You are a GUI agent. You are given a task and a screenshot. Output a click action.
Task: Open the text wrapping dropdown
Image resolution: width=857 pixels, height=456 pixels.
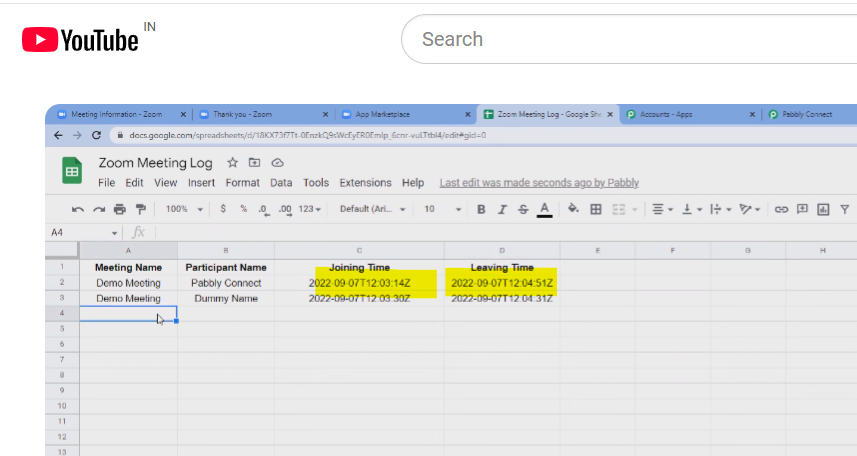(720, 209)
